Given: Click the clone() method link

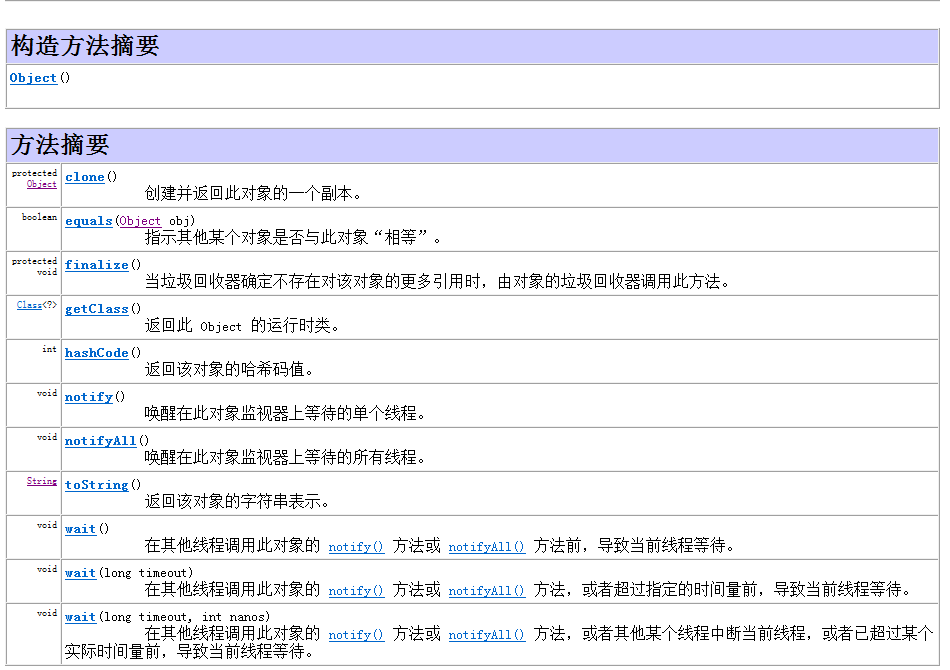Looking at the screenshot, I should tap(84, 176).
